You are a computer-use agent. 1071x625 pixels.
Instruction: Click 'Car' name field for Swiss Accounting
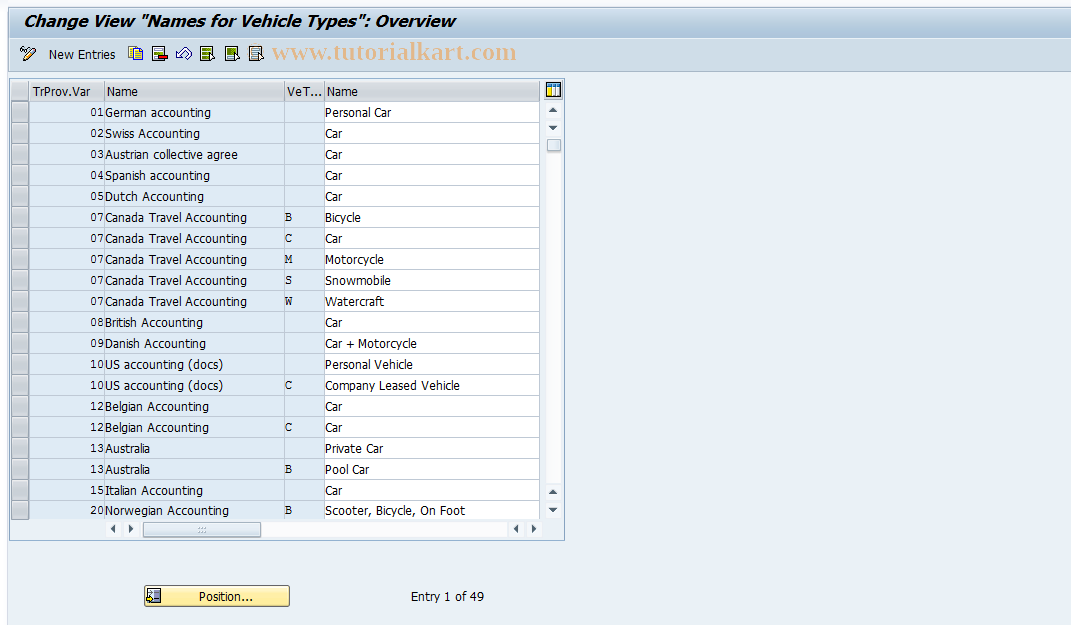point(432,134)
